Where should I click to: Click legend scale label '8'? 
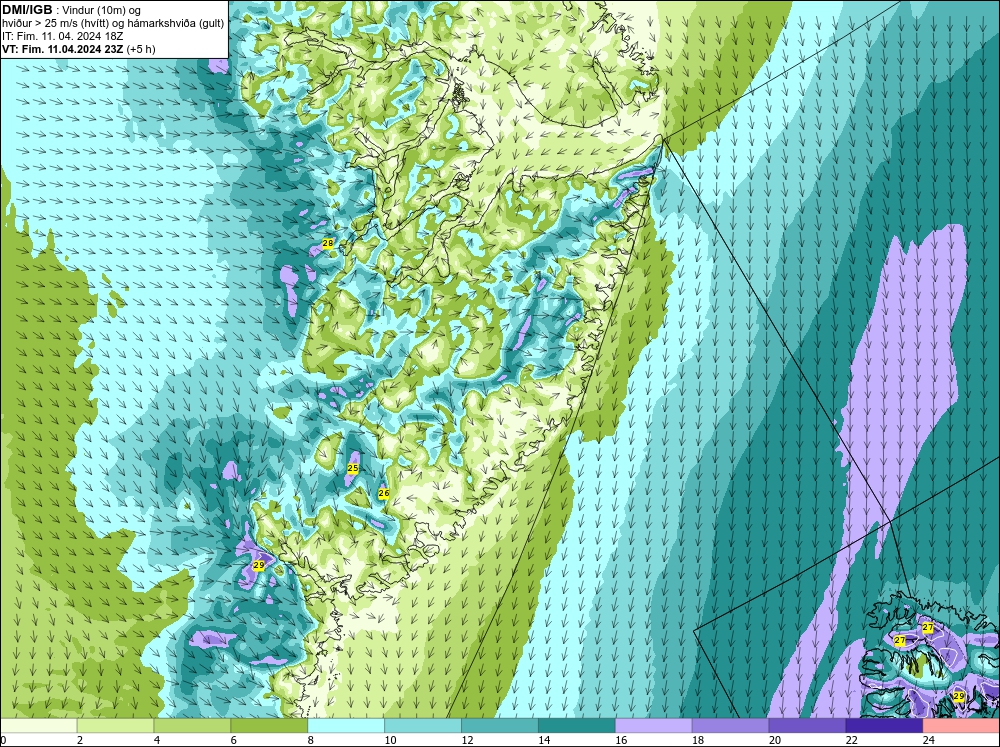311,740
